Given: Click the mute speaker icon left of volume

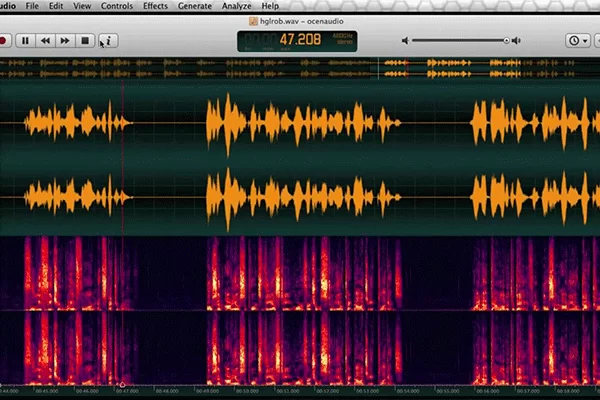Looking at the screenshot, I should pyautogui.click(x=406, y=41).
